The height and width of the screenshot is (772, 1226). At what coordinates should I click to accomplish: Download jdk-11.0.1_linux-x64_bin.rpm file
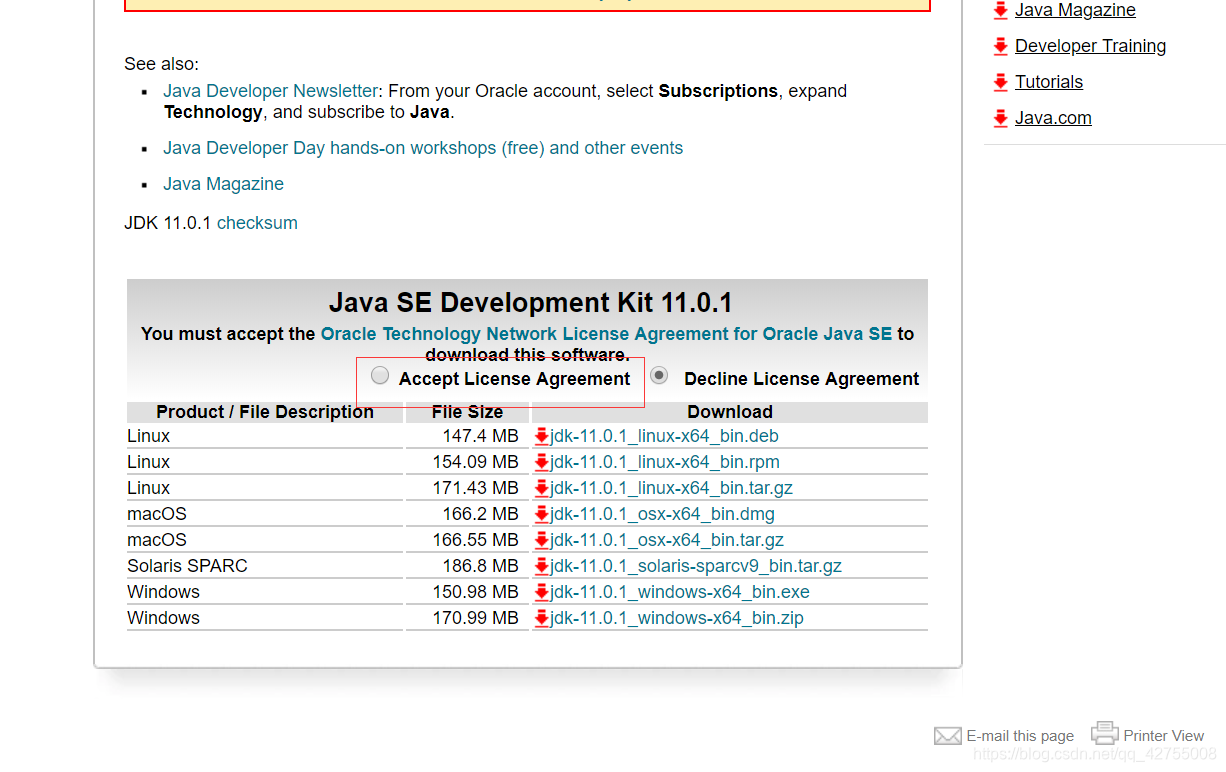(x=665, y=462)
